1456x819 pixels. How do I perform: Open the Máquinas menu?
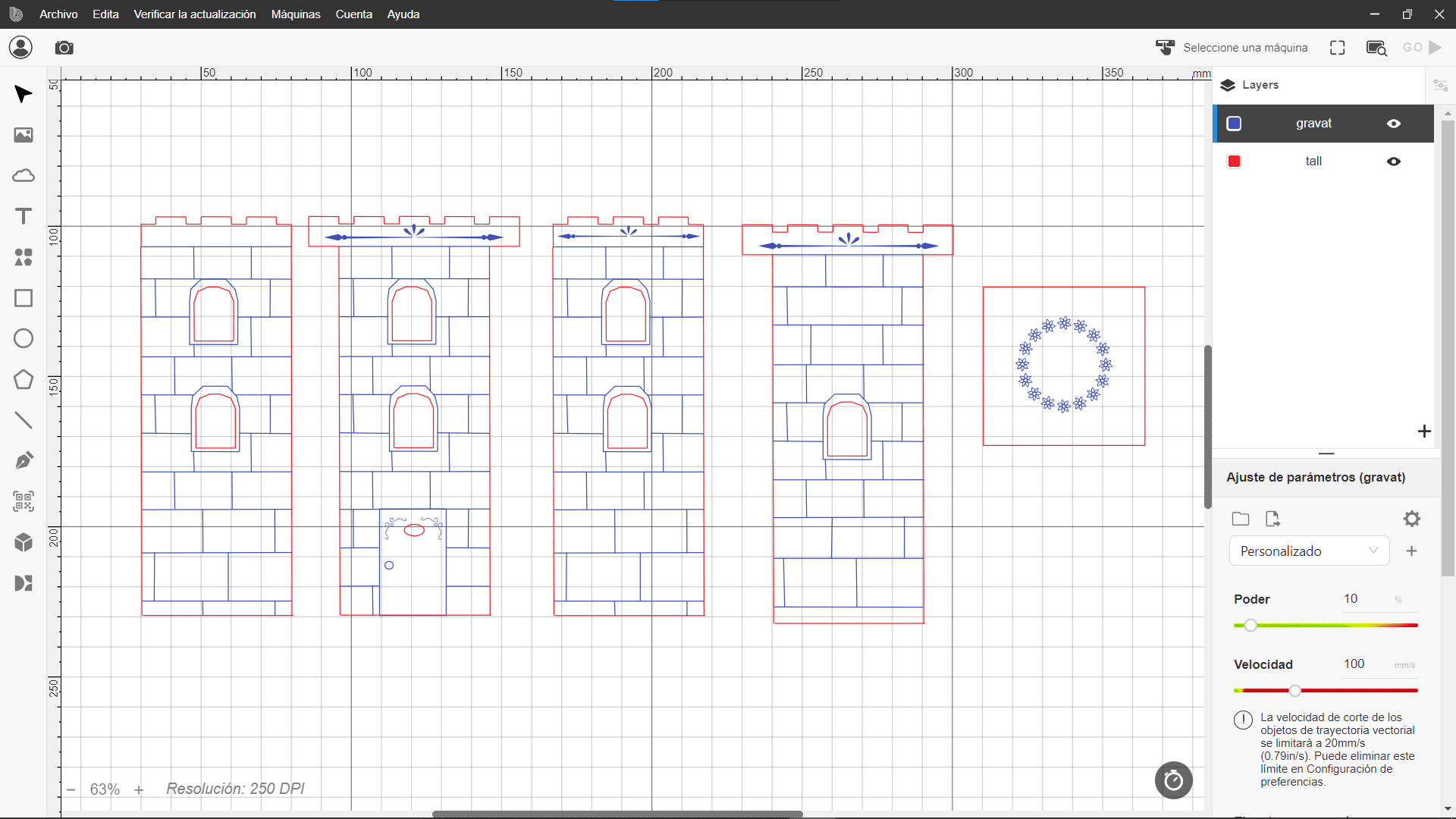click(296, 14)
